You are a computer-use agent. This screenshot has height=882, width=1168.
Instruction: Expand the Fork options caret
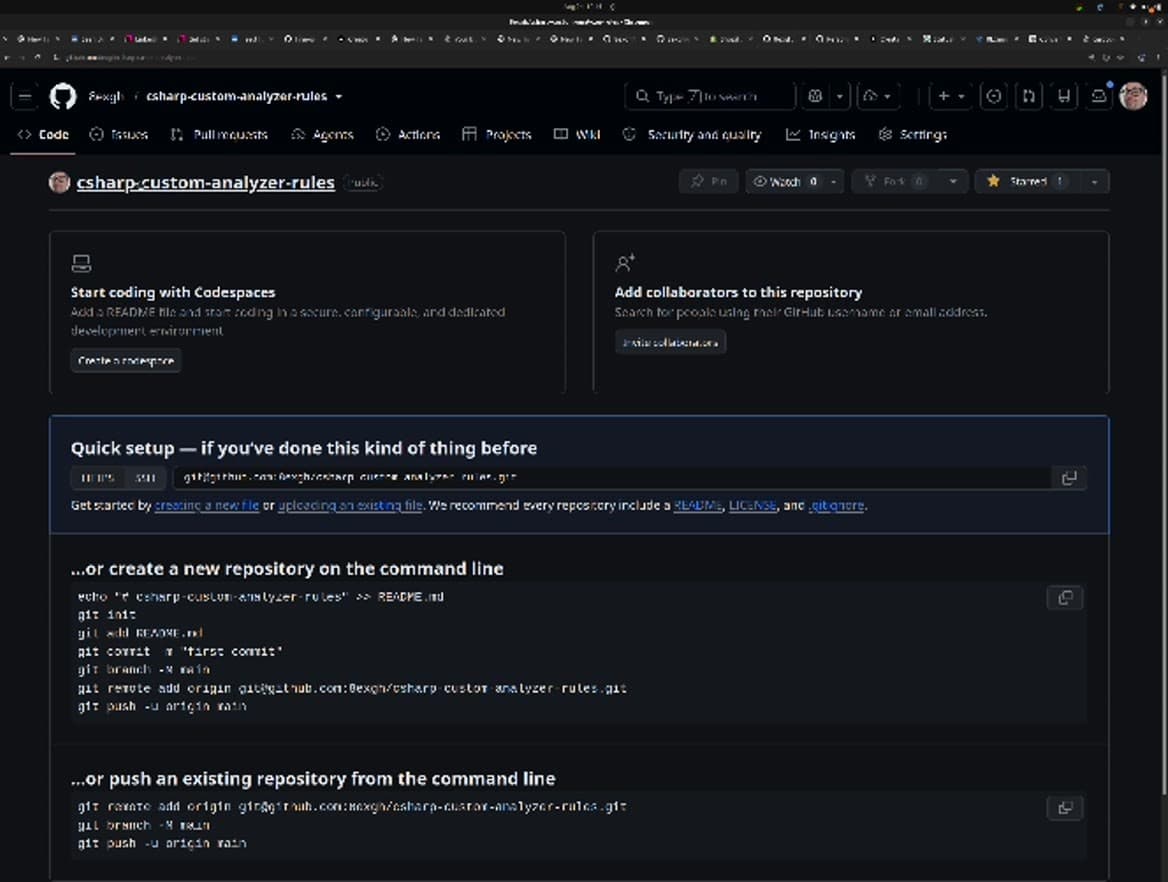click(x=953, y=182)
